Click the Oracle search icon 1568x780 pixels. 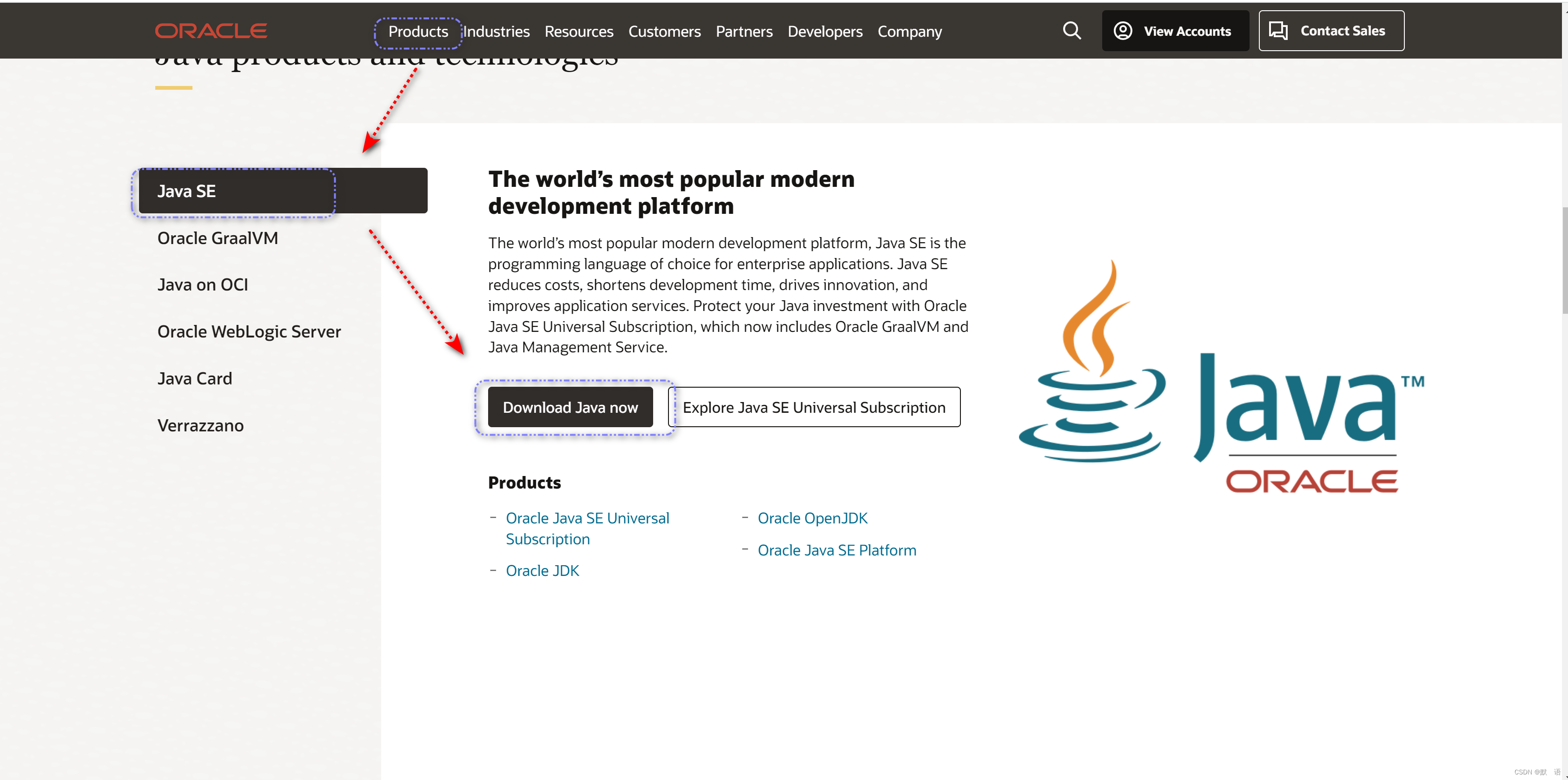point(1073,30)
